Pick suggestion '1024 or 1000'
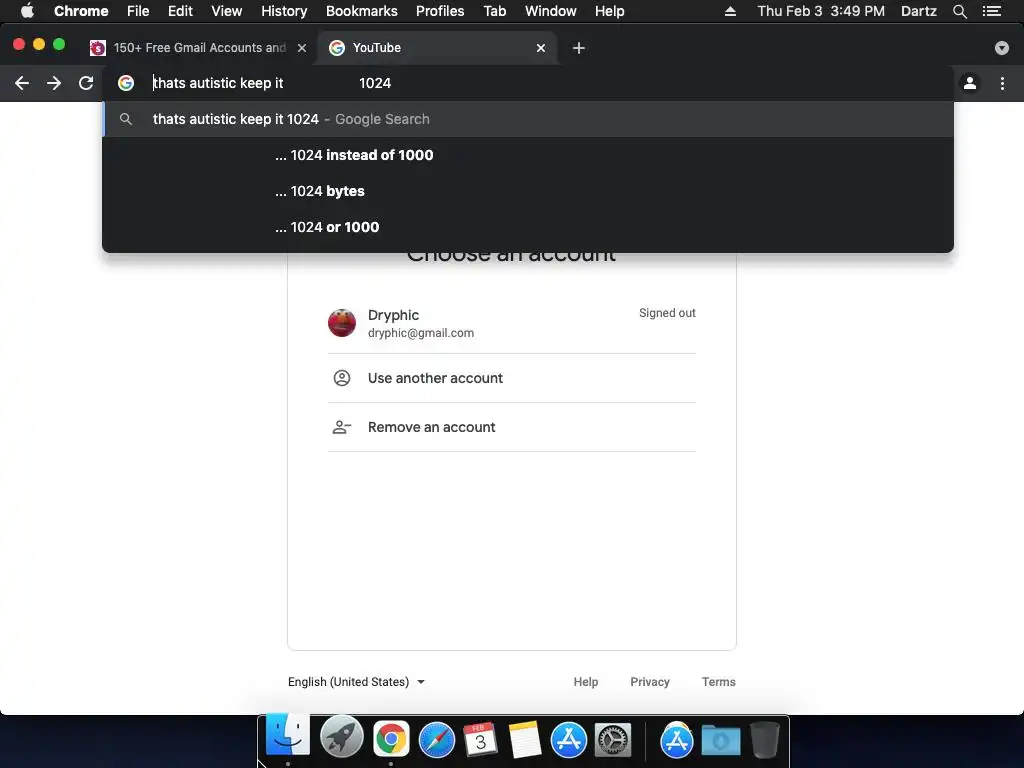1024x768 pixels. pyautogui.click(x=528, y=227)
